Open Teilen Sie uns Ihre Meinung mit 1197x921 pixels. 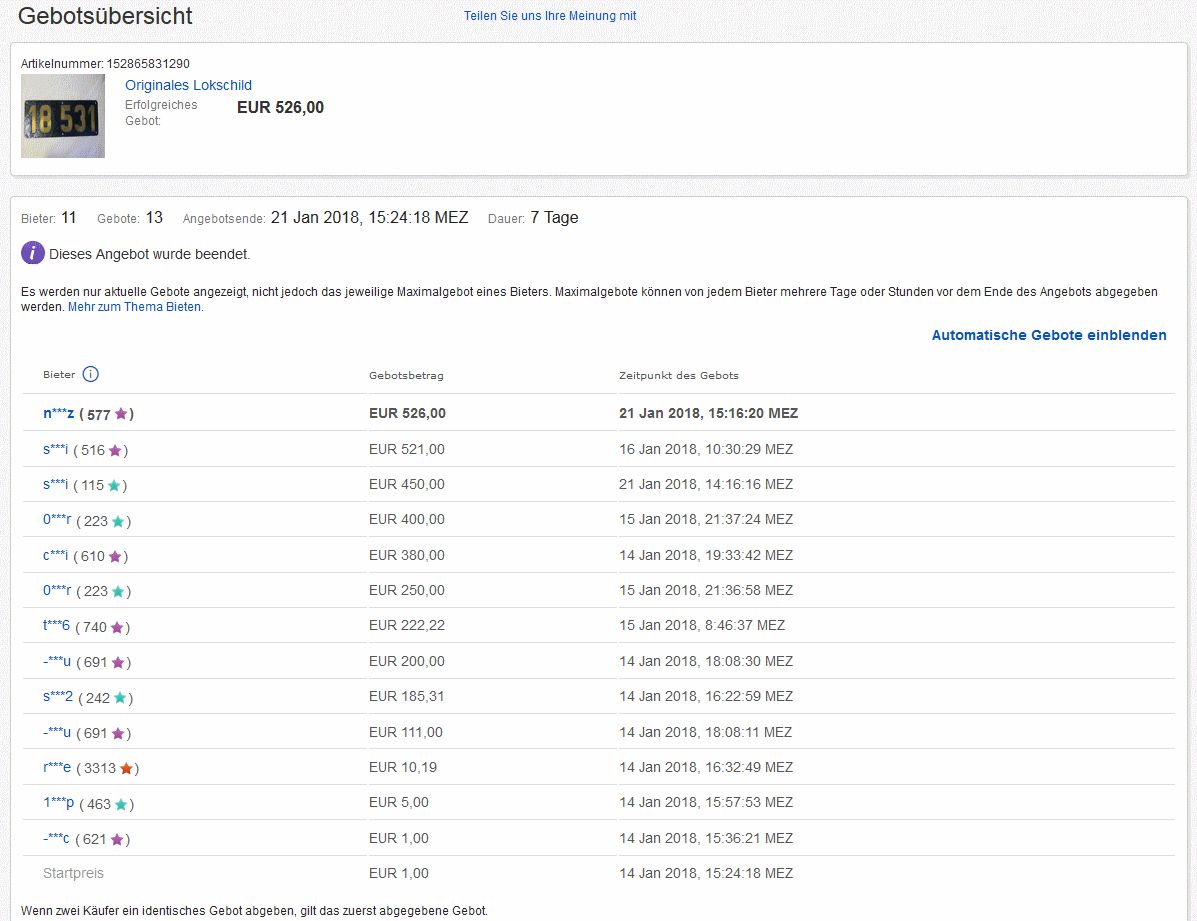[x=549, y=16]
